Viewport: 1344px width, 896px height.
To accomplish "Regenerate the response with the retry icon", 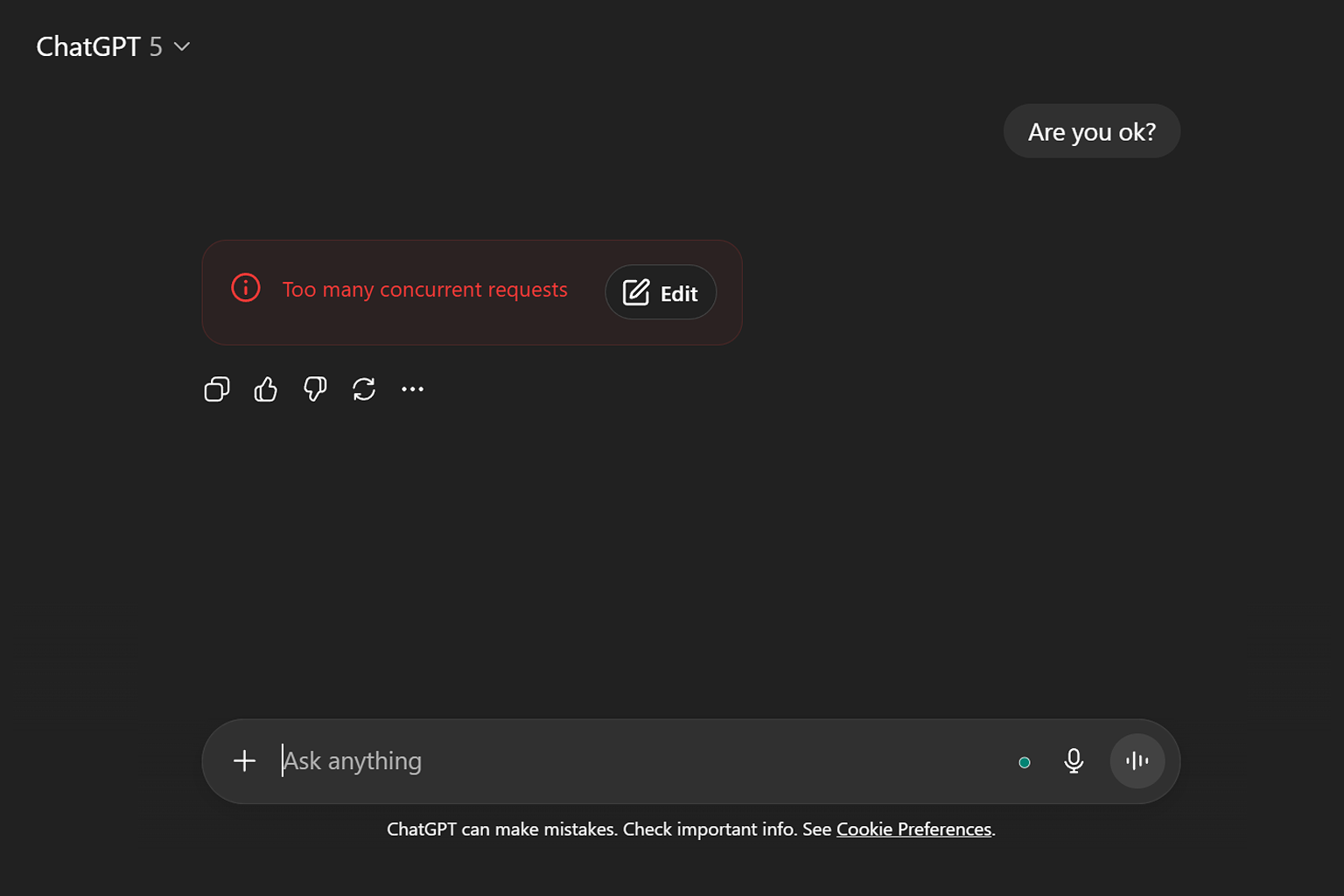I will coord(364,389).
